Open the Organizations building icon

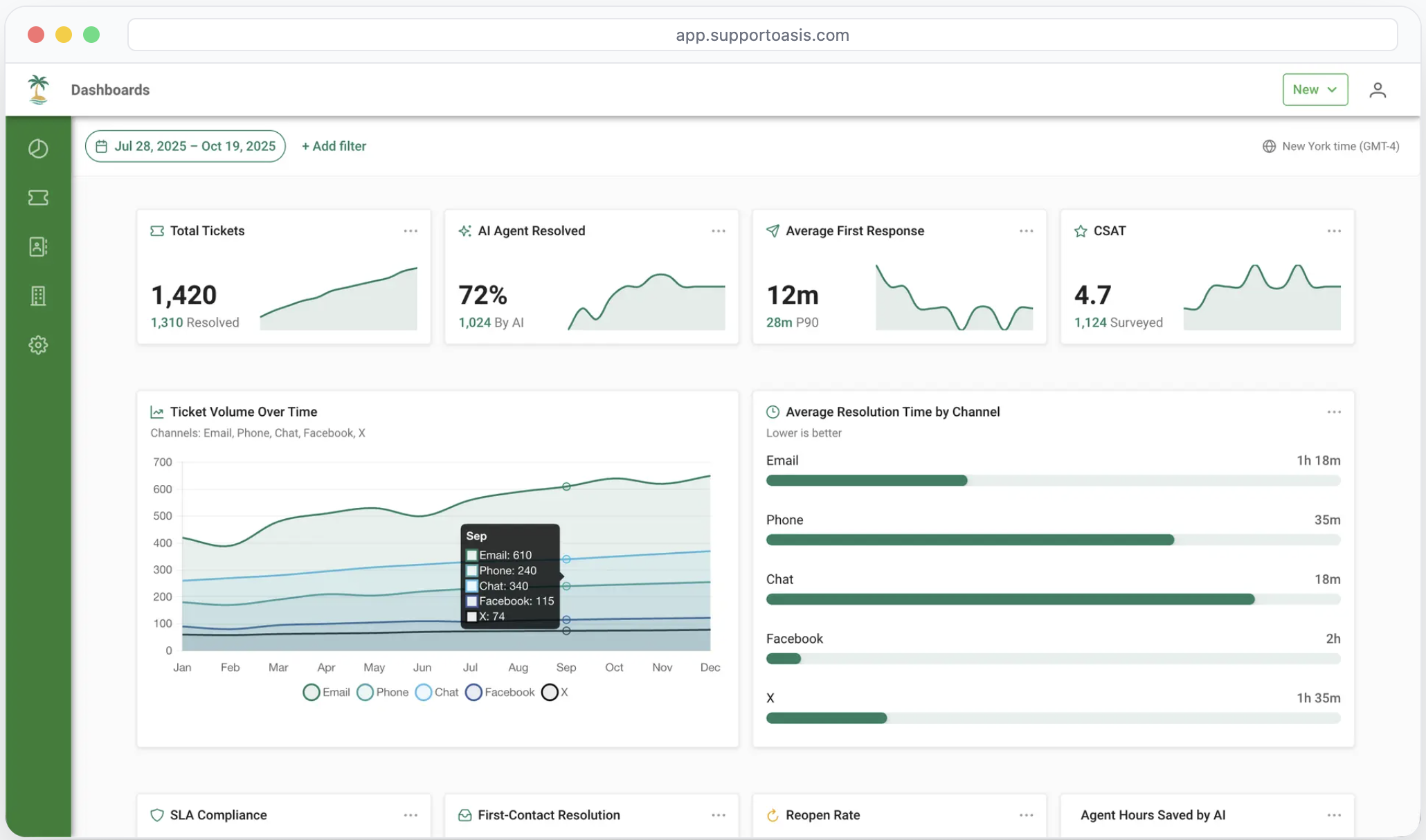pos(38,295)
